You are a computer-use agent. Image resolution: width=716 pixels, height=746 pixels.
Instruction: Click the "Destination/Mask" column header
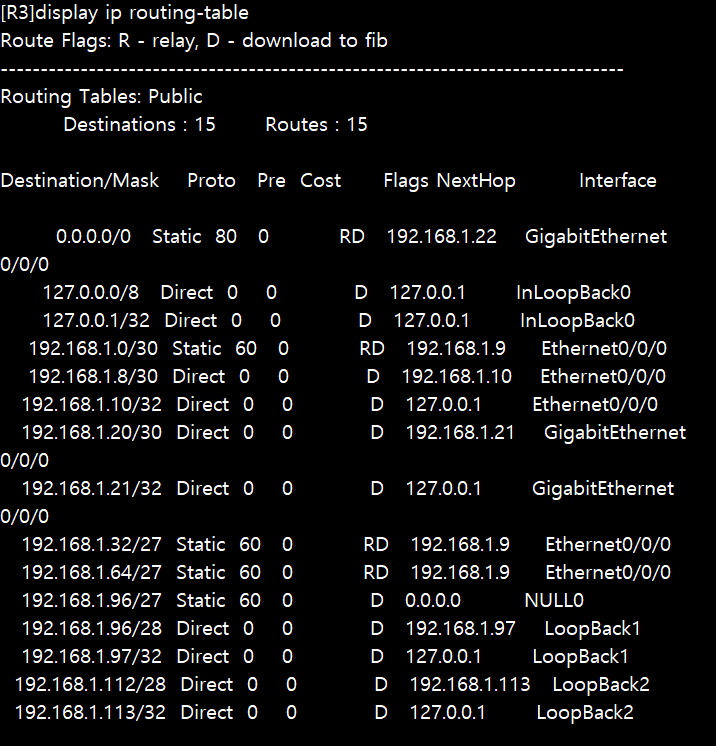click(80, 181)
